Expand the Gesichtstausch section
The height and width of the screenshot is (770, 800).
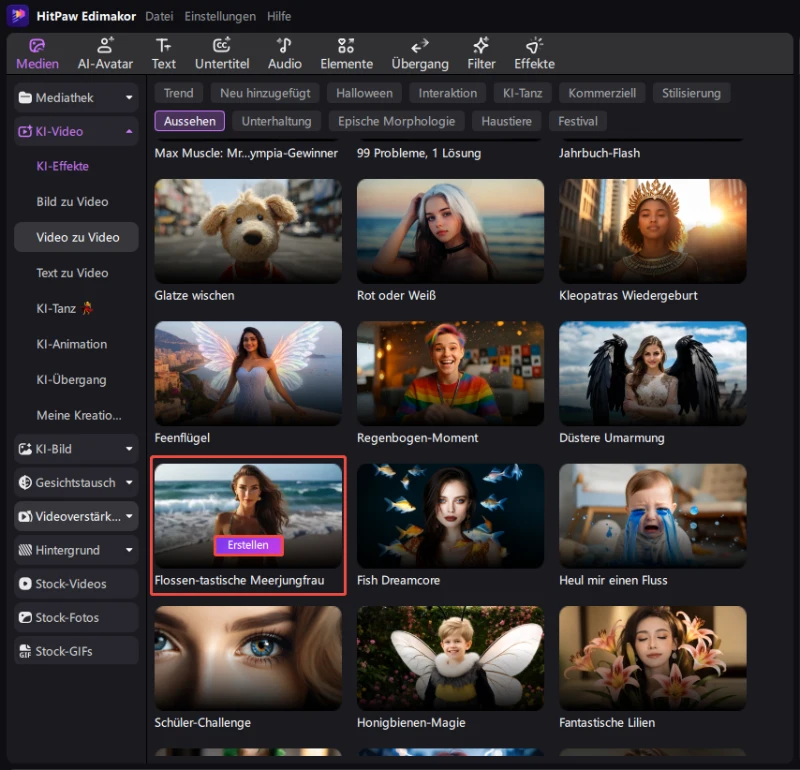(x=129, y=483)
